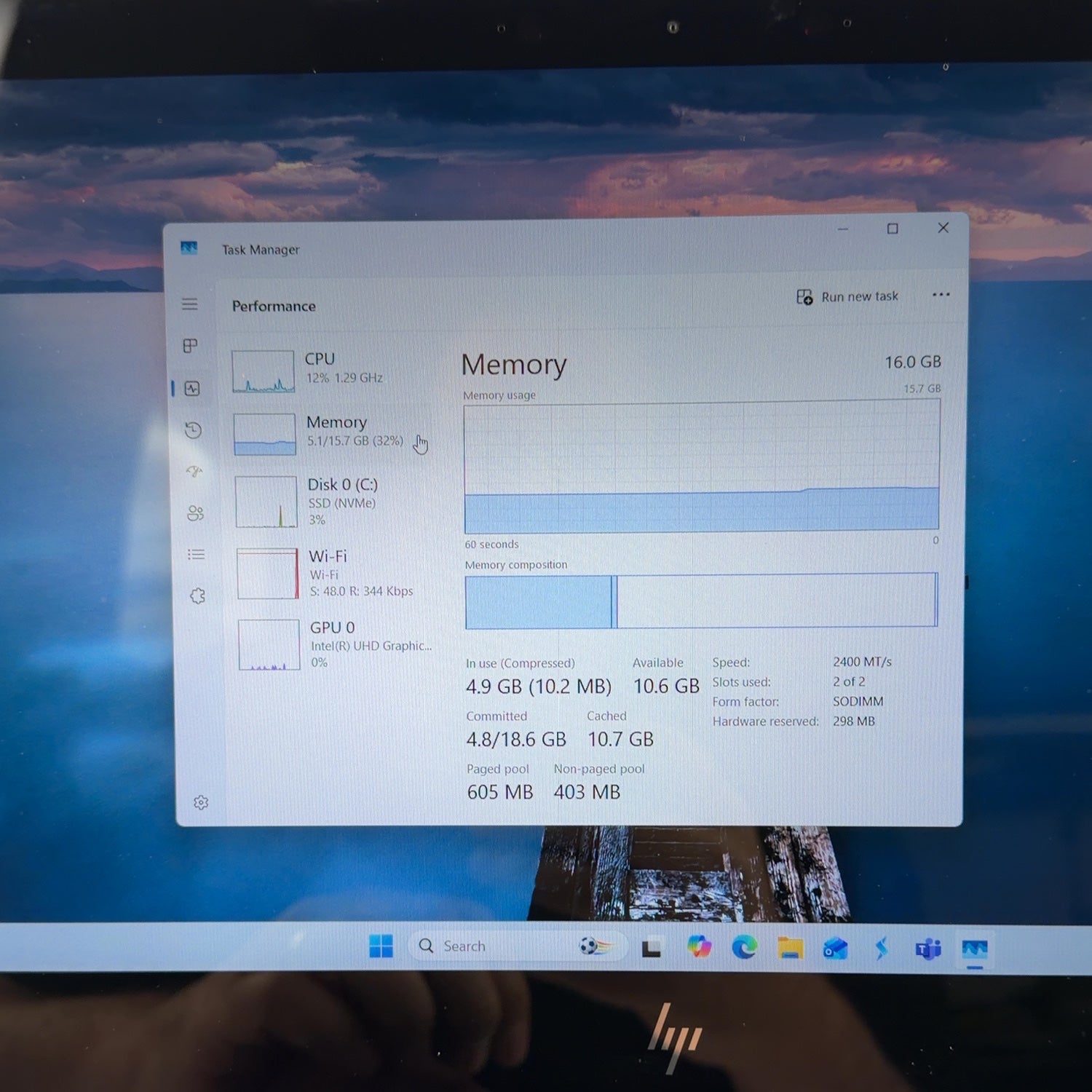Viewport: 1092px width, 1092px height.
Task: Open Windows Start menu button
Action: click(381, 946)
